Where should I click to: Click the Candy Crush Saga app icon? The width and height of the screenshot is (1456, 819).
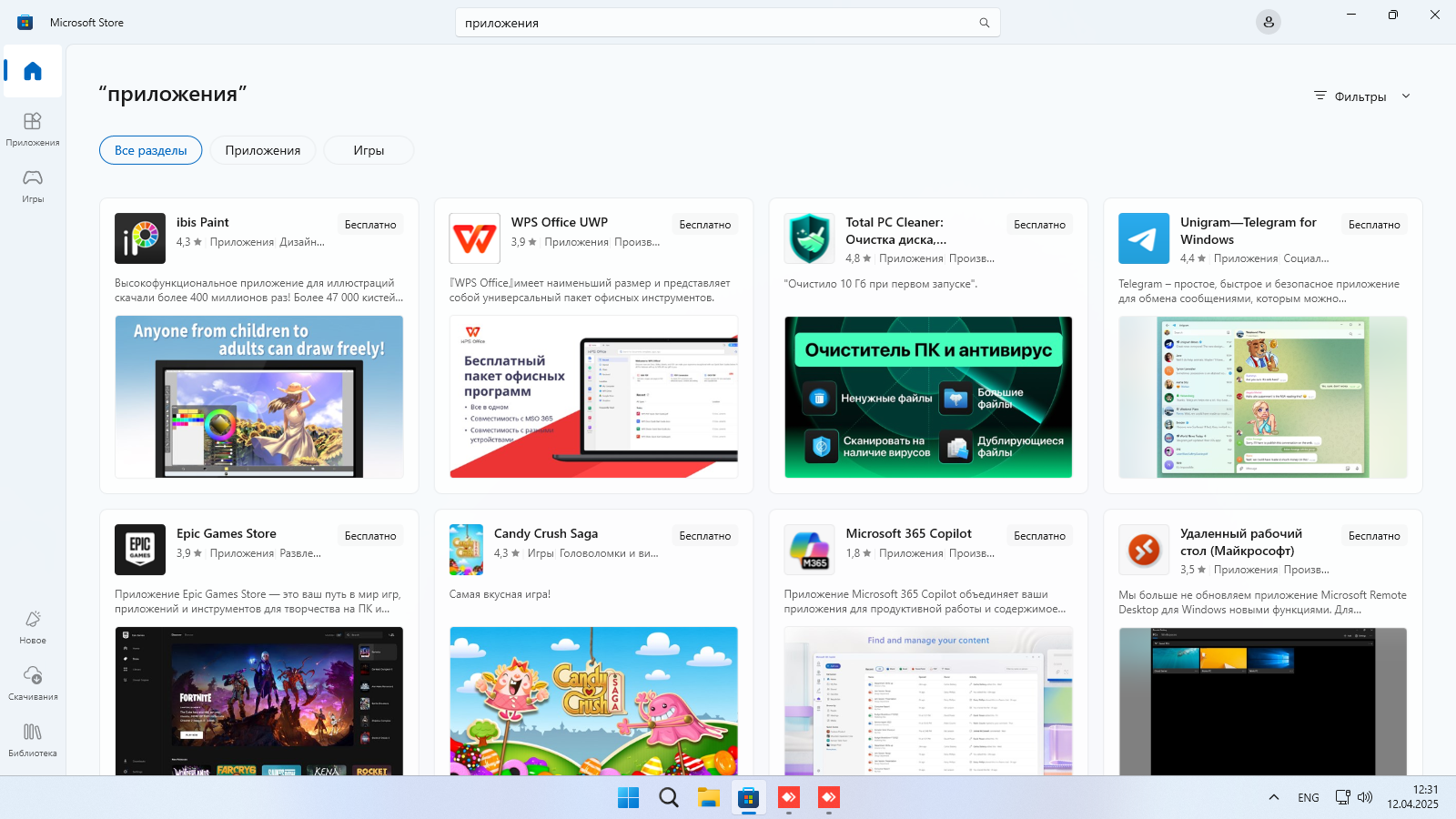[467, 550]
